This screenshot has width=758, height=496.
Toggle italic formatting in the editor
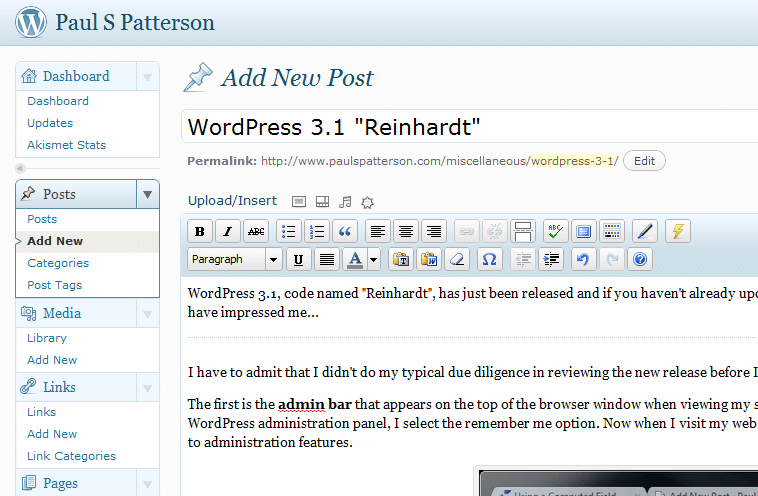[x=228, y=232]
